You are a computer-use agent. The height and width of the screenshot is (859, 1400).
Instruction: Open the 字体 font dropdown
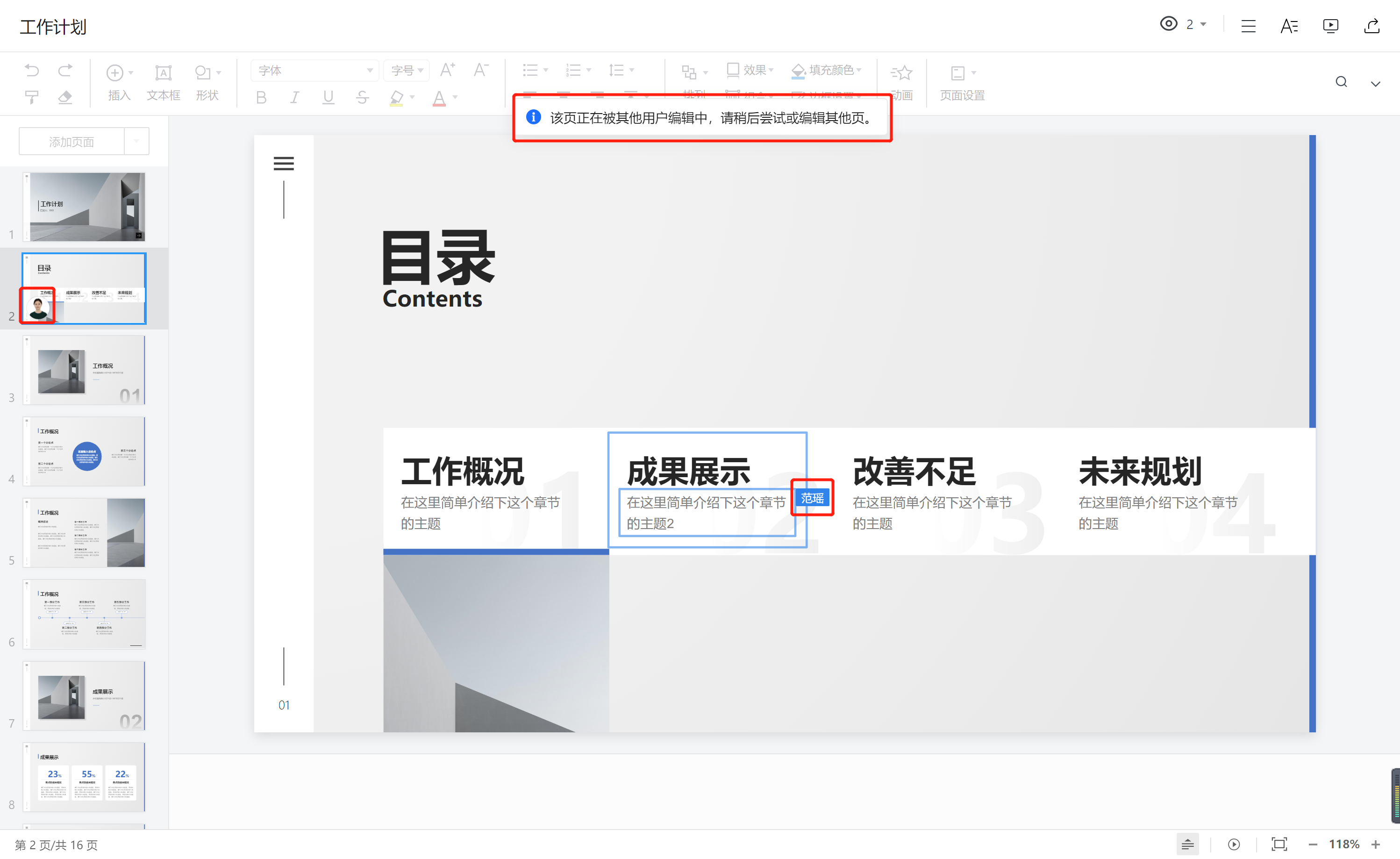[315, 71]
